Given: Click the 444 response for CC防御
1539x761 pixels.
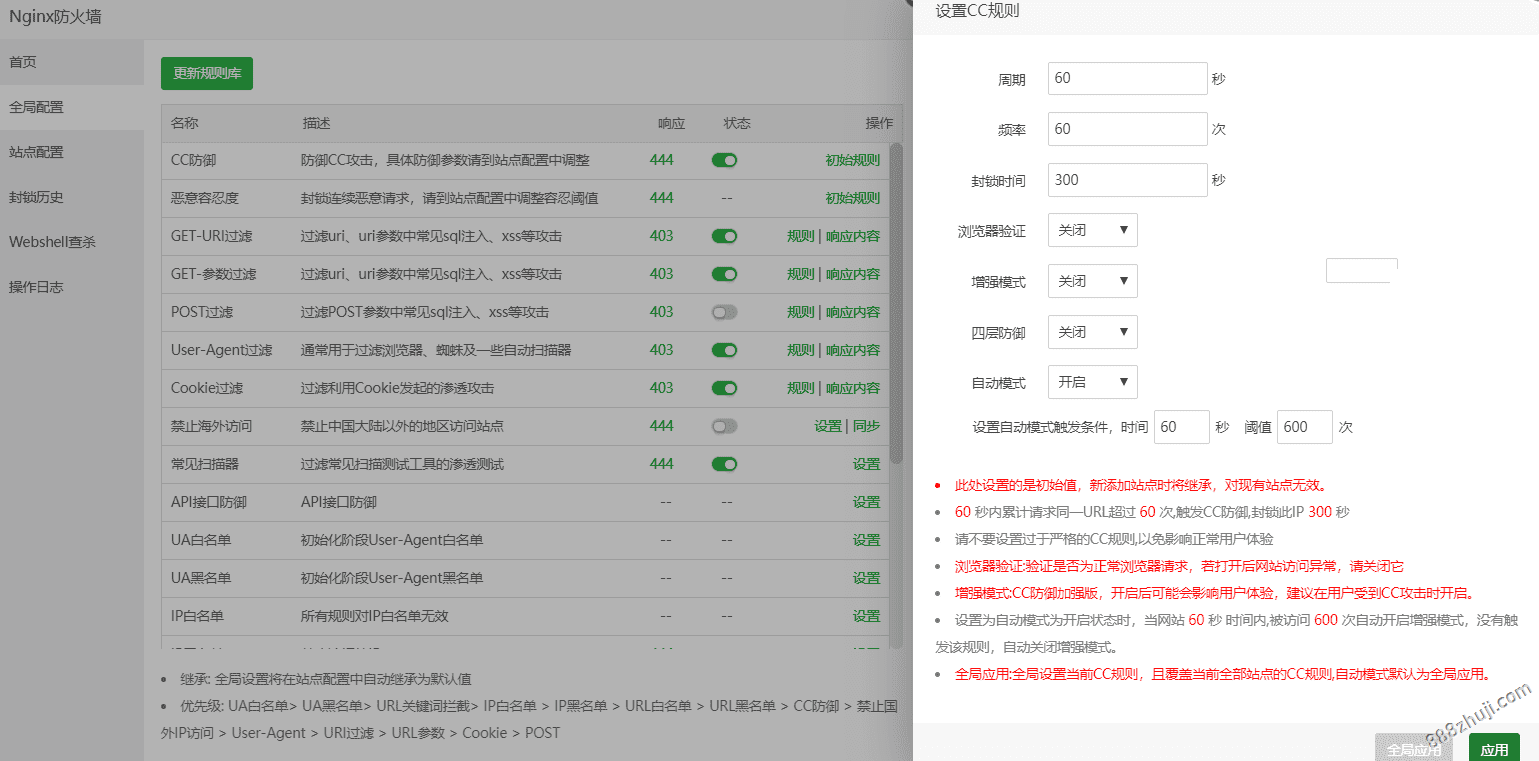Looking at the screenshot, I should click(x=661, y=160).
